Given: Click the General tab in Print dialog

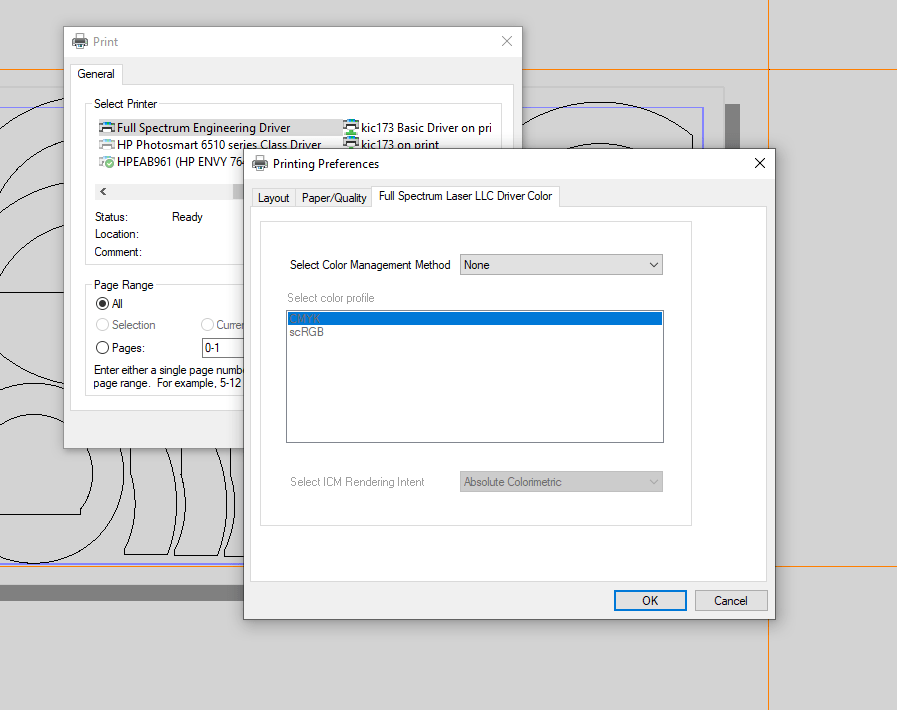Looking at the screenshot, I should 96,74.
